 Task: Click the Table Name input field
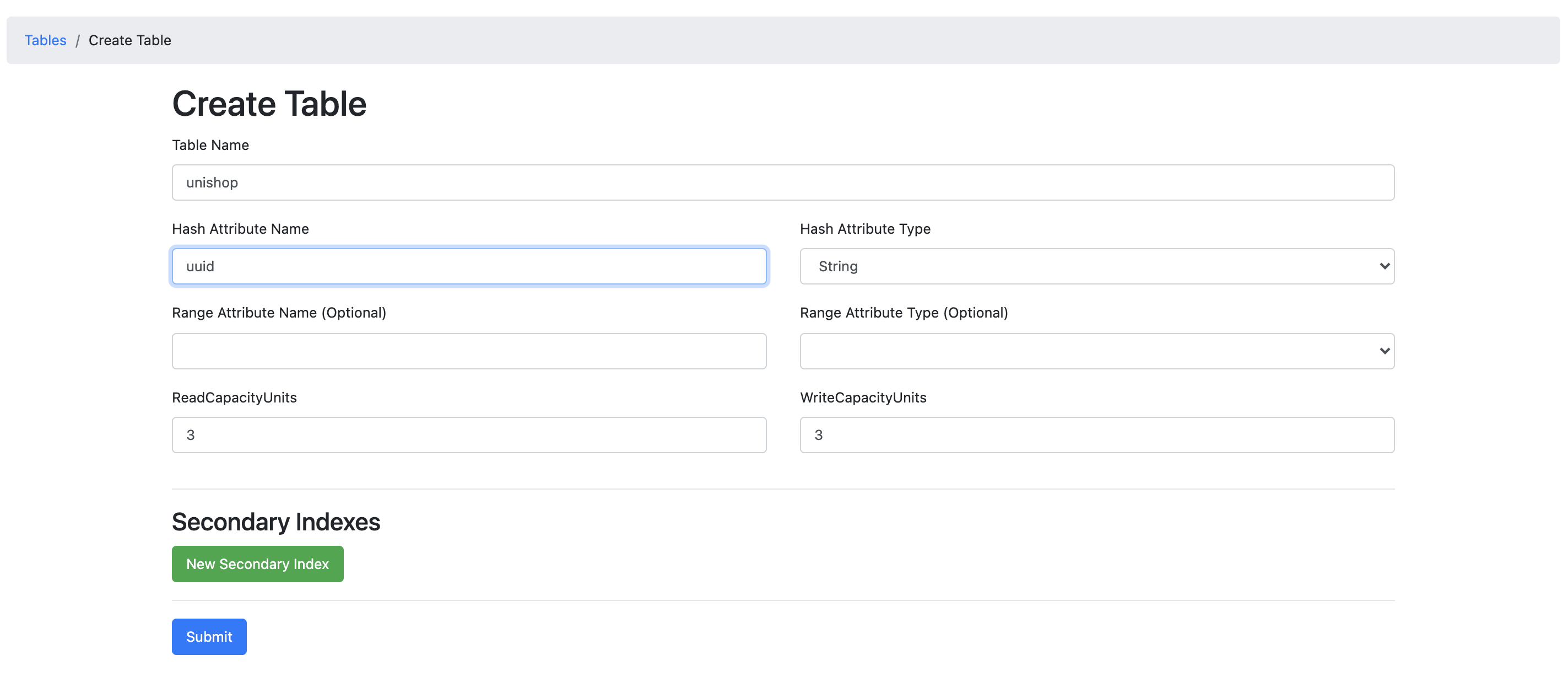click(784, 182)
